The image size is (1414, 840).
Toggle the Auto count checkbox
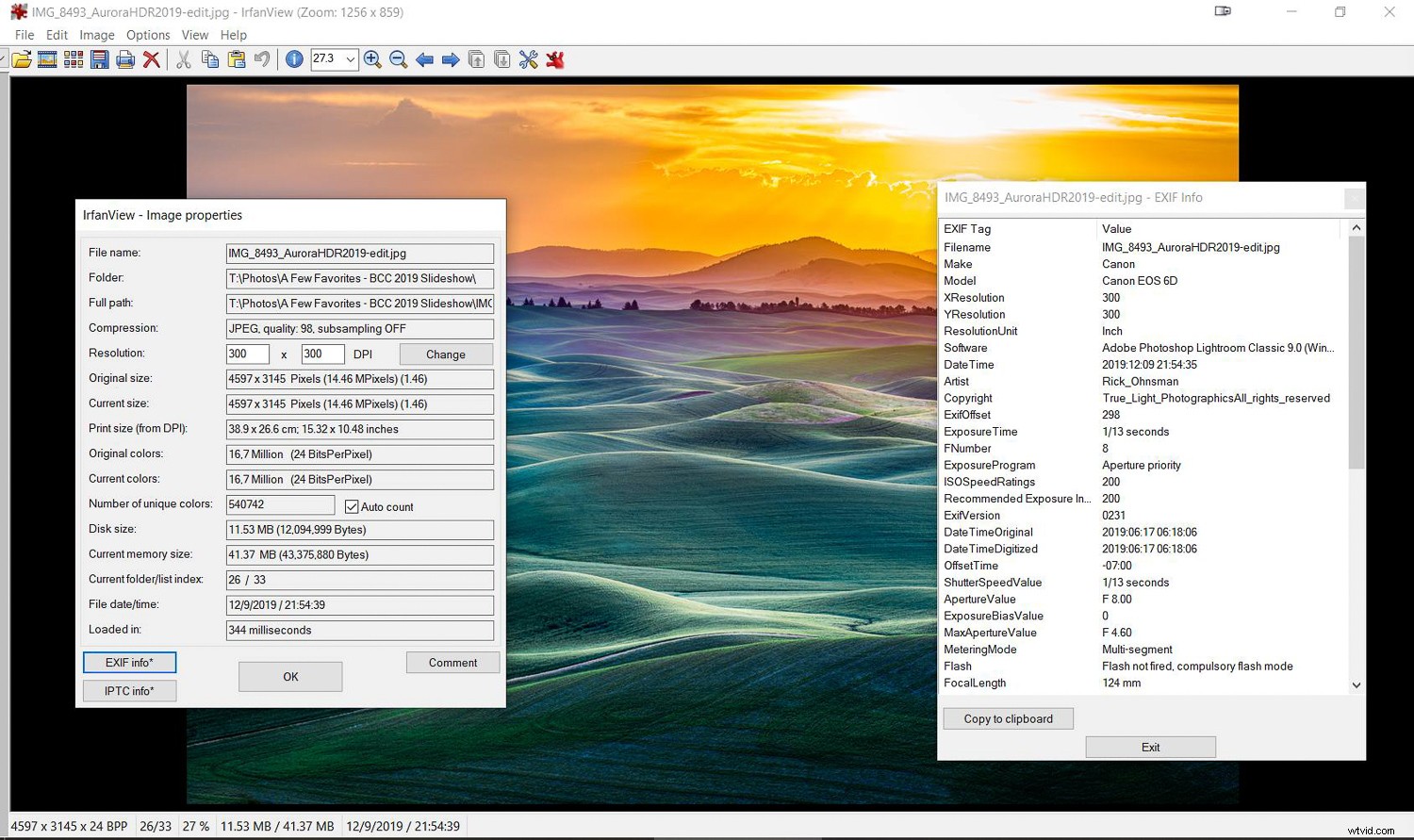pyautogui.click(x=351, y=506)
